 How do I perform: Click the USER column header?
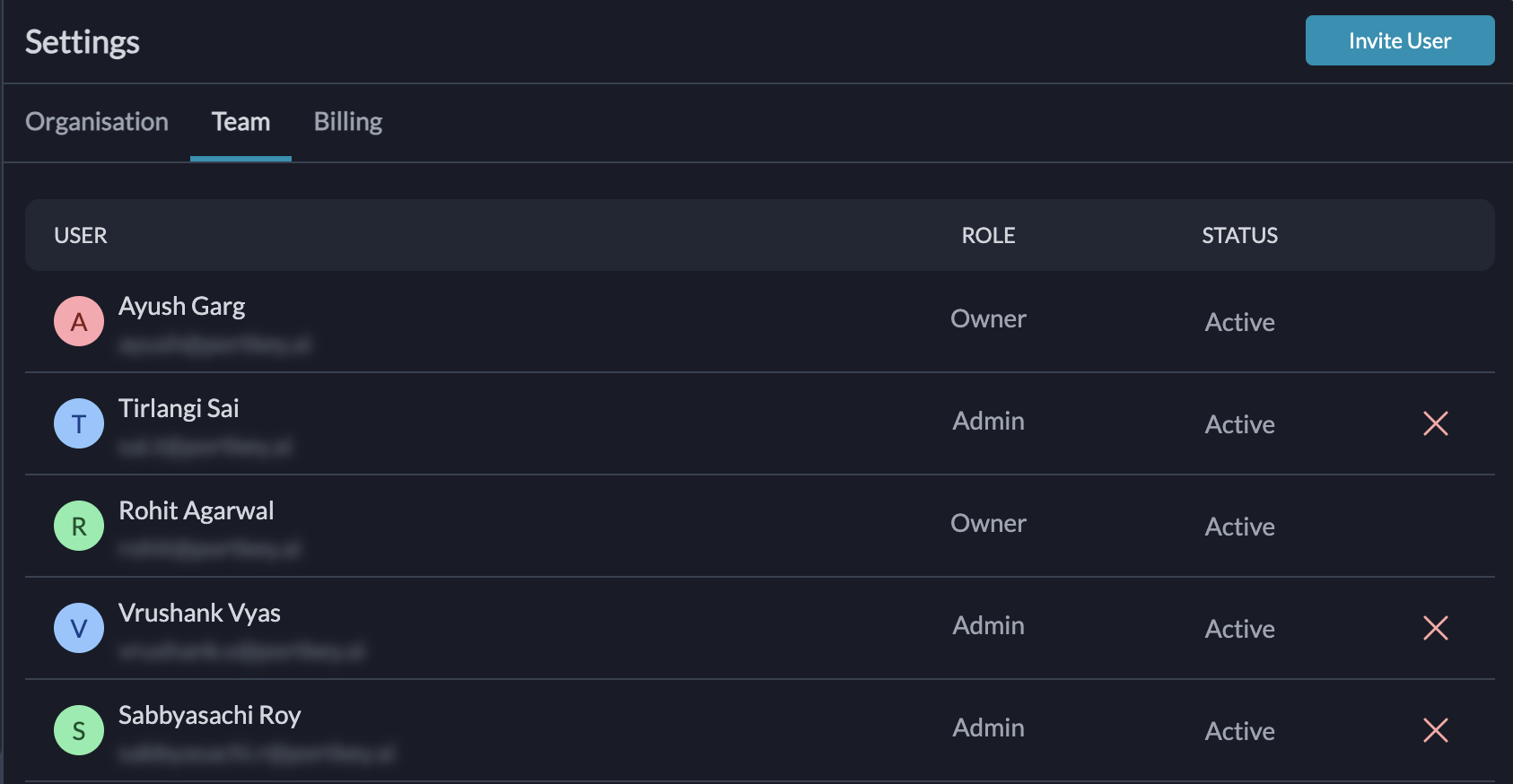(x=81, y=236)
